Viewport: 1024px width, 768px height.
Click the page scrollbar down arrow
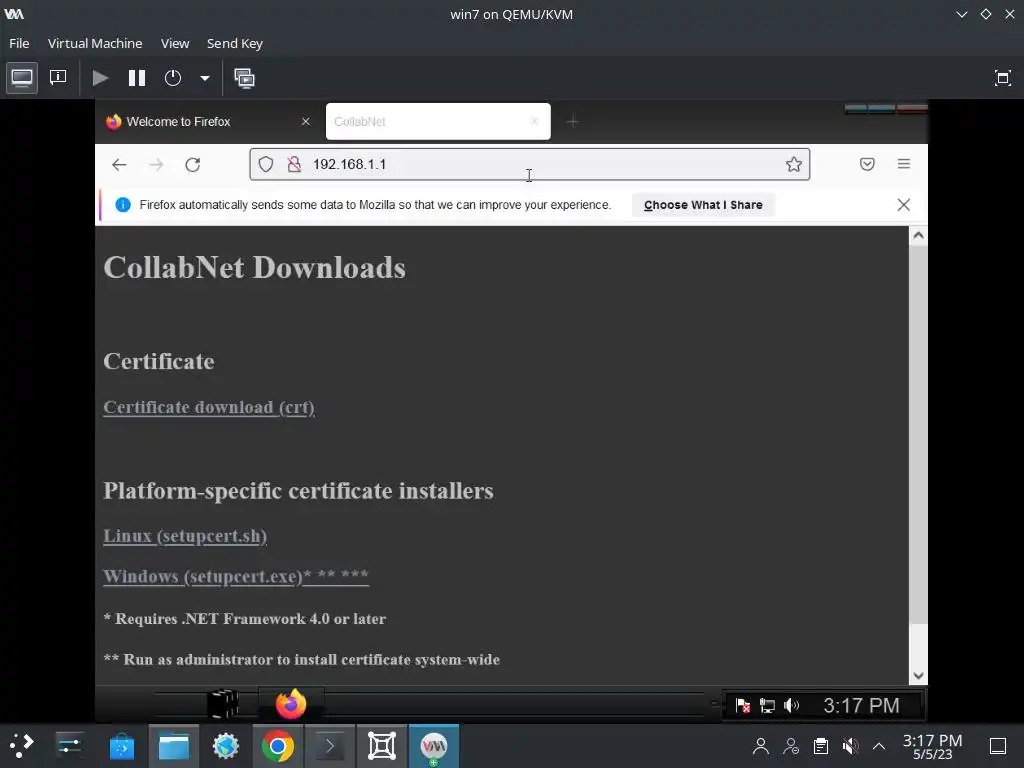point(918,676)
